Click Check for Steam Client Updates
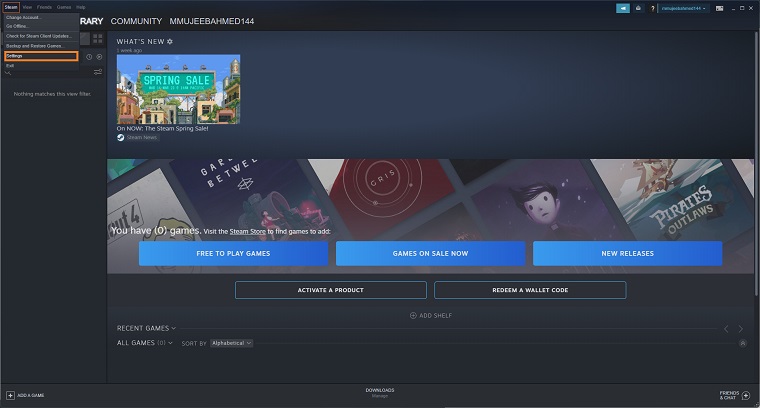Viewport: 760px width, 408px height. 41,36
